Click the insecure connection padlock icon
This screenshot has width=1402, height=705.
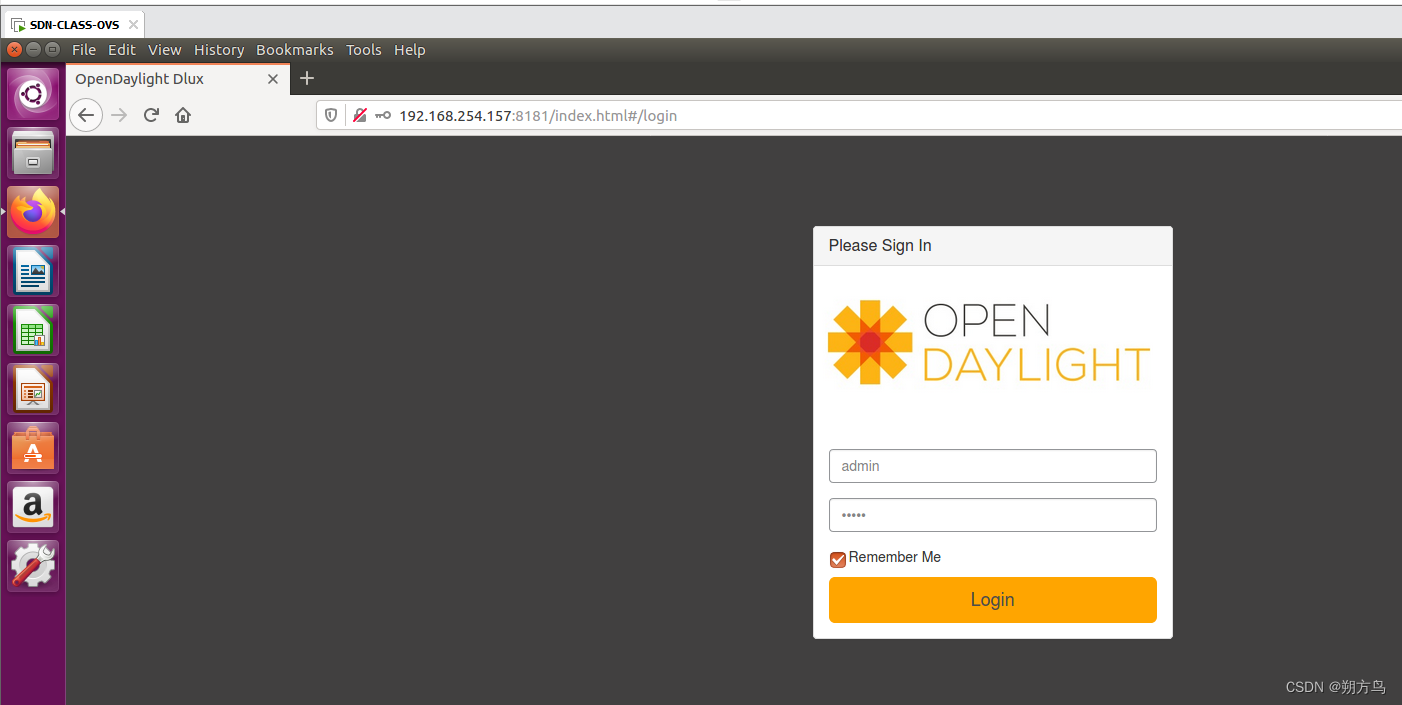coord(359,116)
